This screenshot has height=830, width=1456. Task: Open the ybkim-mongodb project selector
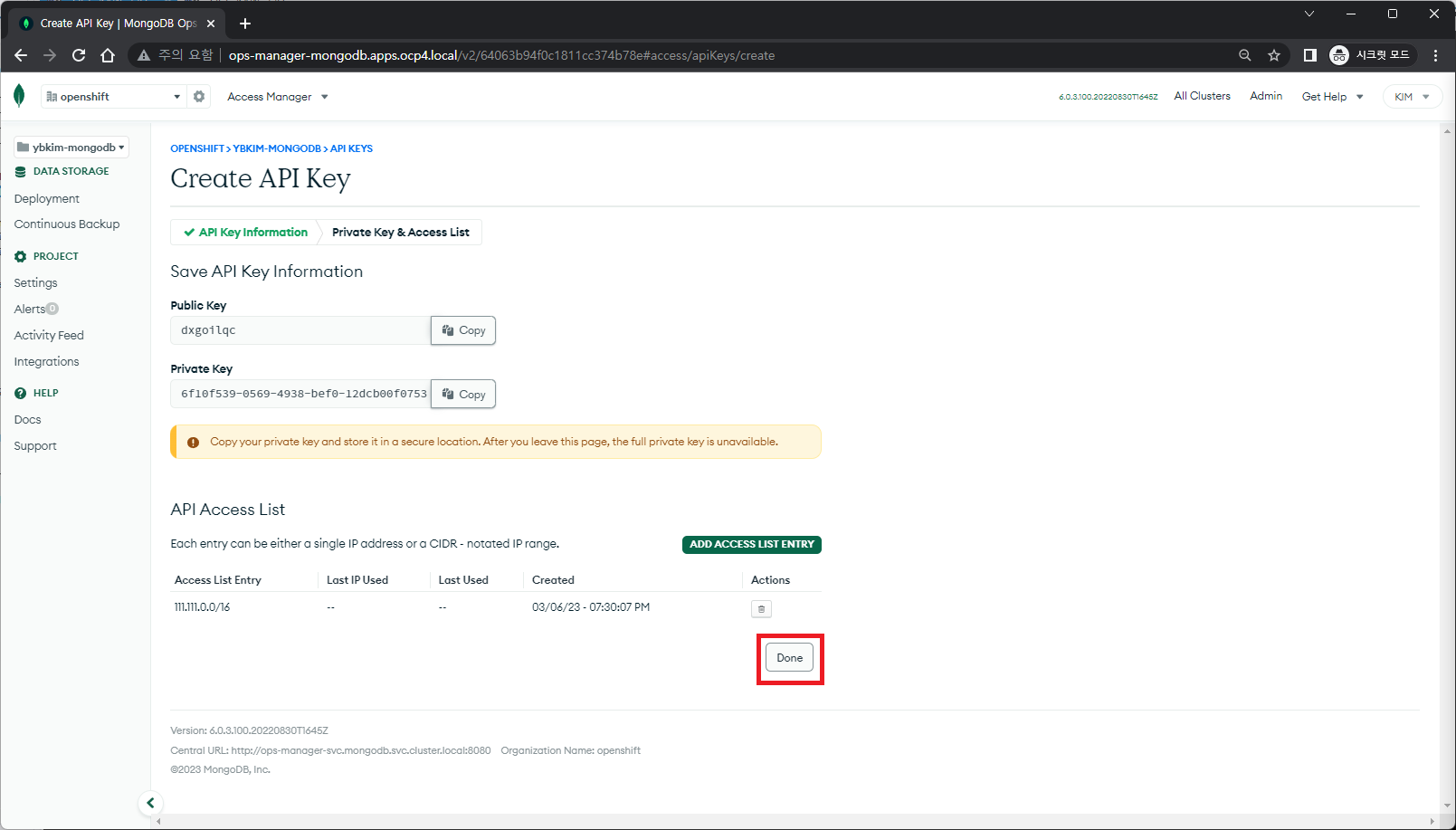(71, 147)
